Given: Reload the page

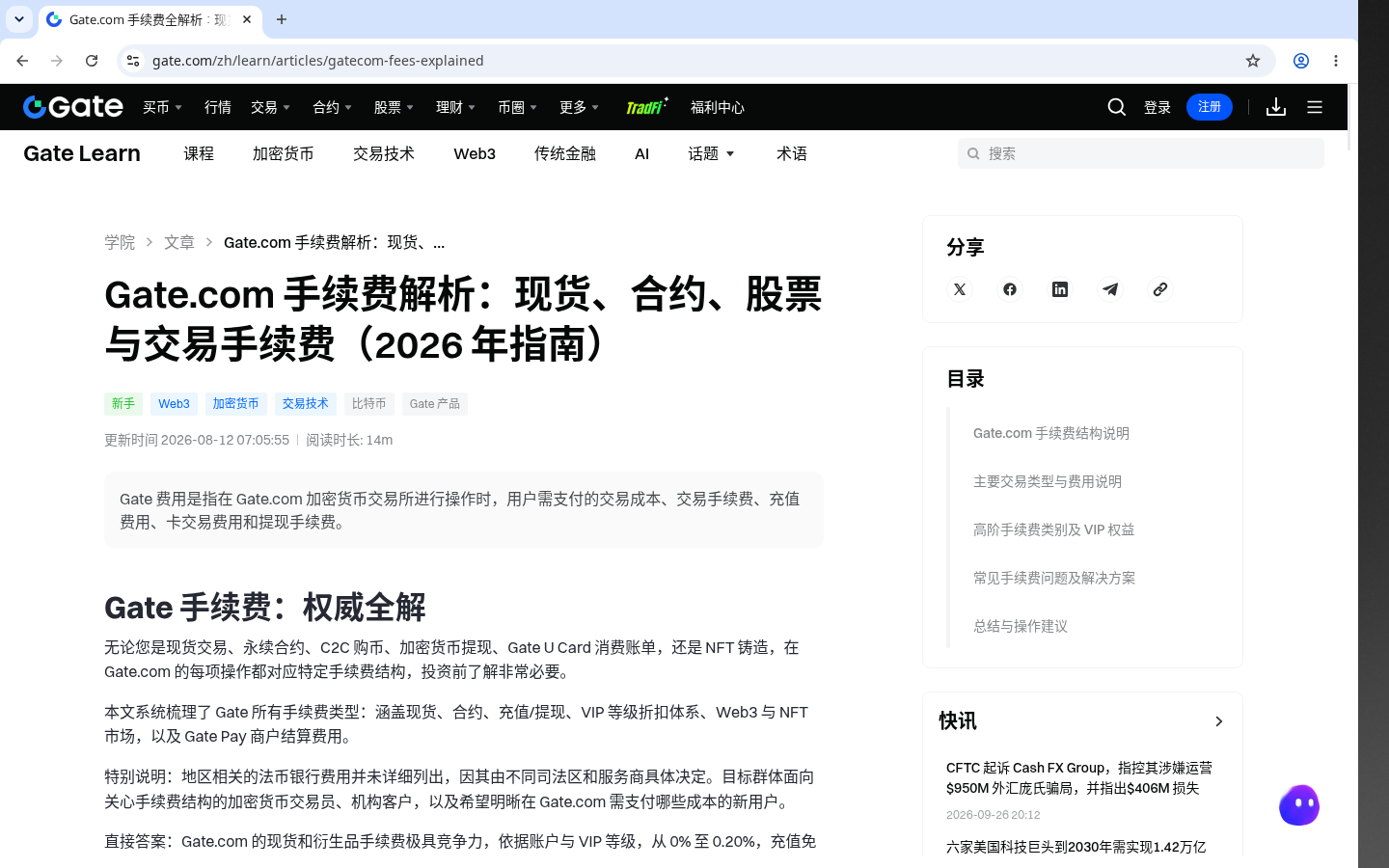Looking at the screenshot, I should click(x=92, y=61).
